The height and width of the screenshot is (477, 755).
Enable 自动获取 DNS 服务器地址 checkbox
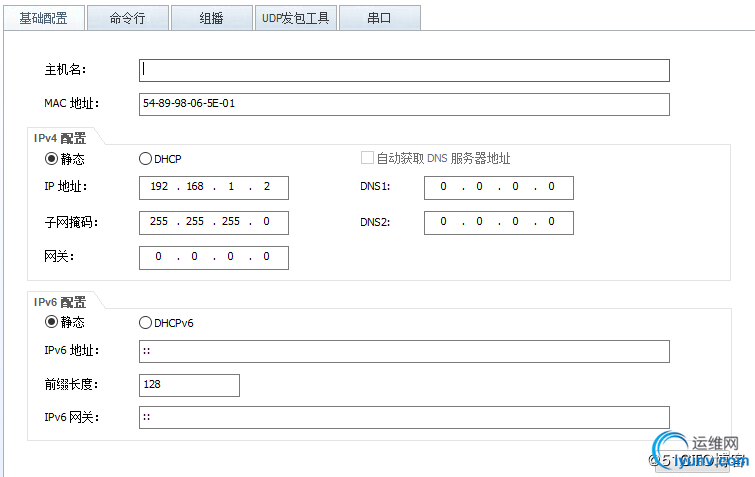(367, 158)
